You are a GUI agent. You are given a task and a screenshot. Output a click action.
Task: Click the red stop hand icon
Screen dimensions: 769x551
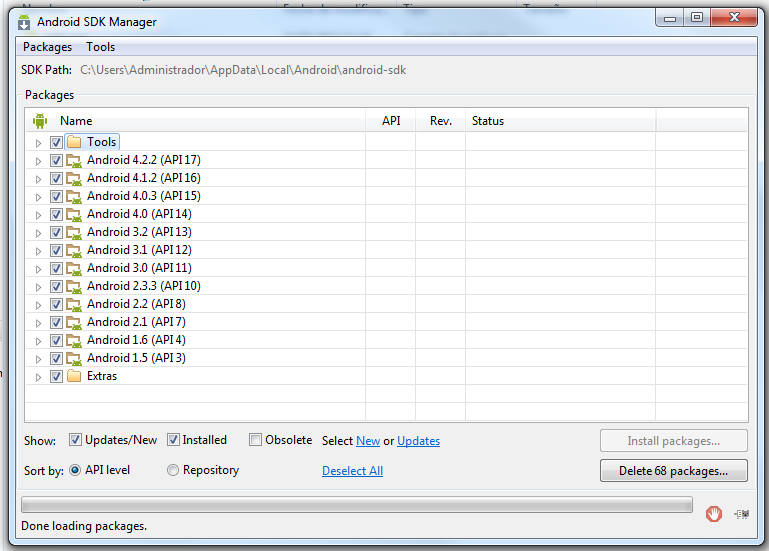[714, 514]
